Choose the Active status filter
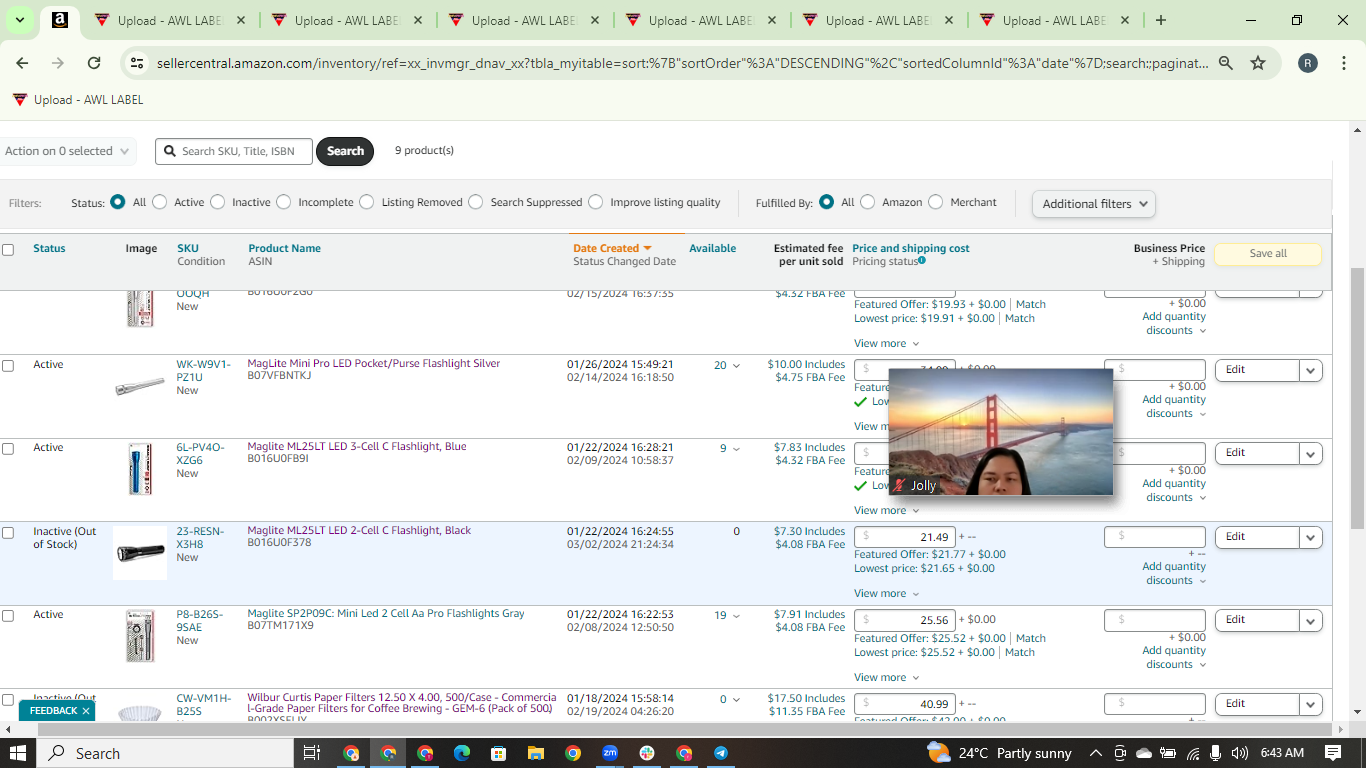1366x768 pixels. 160,202
